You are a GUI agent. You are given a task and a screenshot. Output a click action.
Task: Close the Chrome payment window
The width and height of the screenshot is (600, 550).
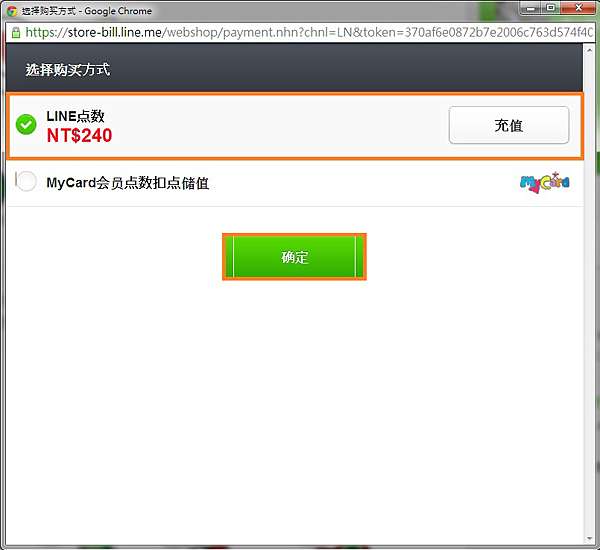click(x=579, y=8)
